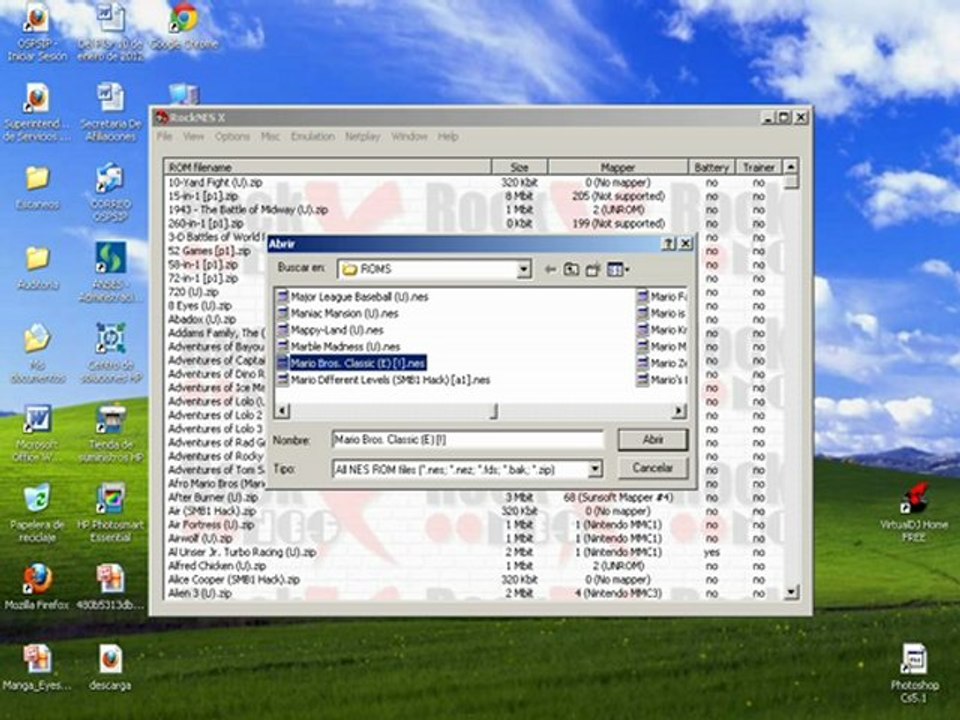Click the file list scroll right arrow
The width and height of the screenshot is (960, 720).
point(678,411)
